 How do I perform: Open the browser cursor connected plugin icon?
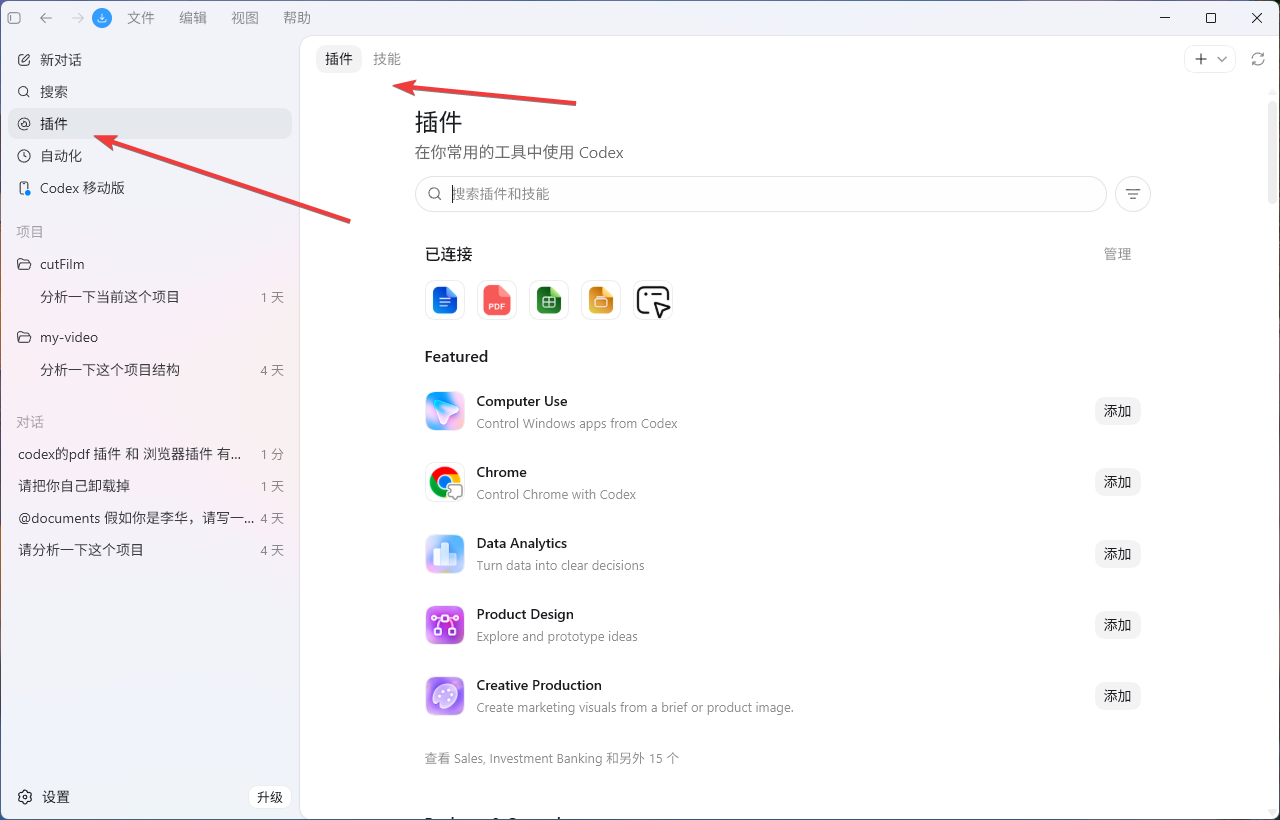(x=653, y=300)
